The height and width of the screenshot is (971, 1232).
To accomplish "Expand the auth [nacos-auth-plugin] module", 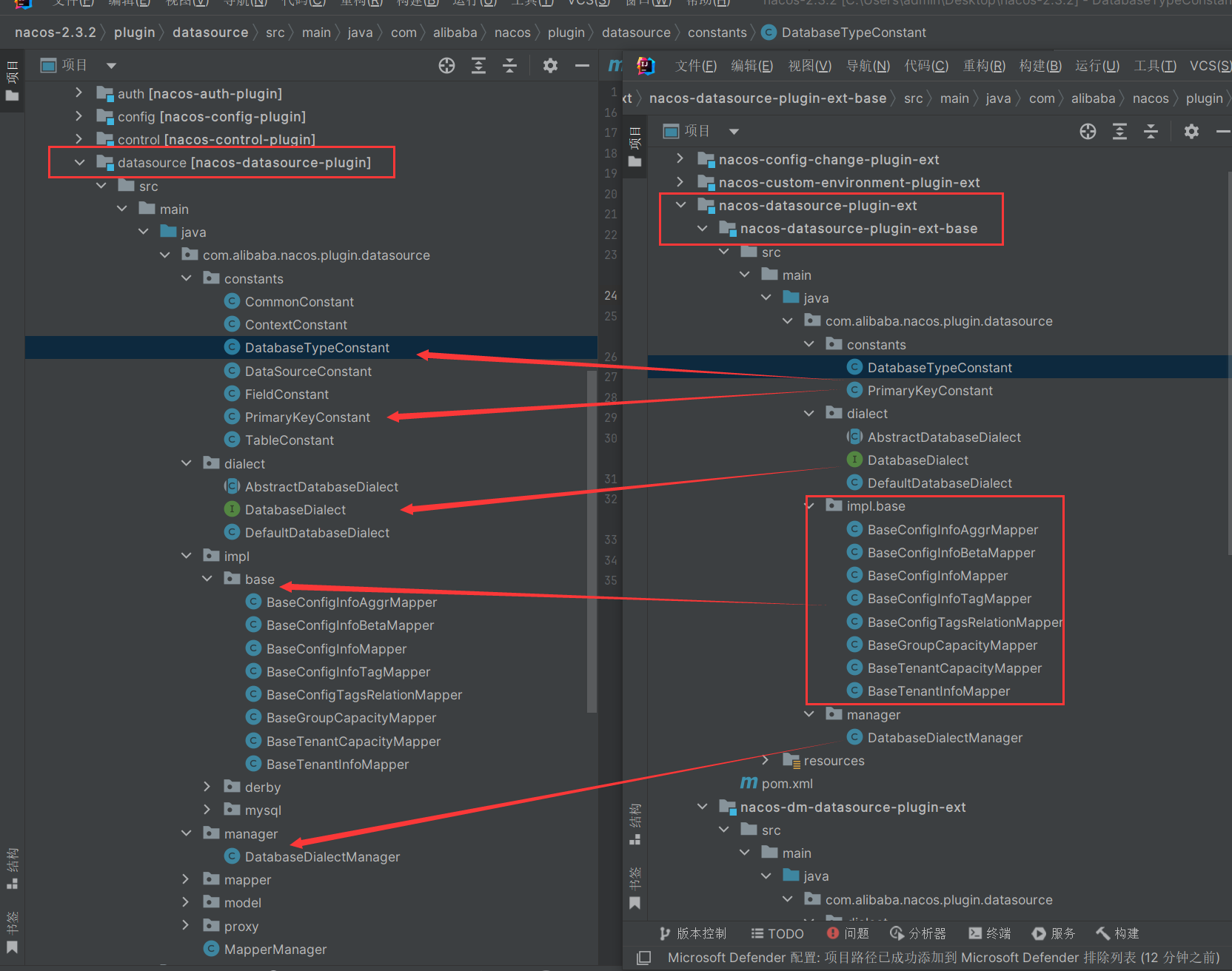I will click(79, 93).
